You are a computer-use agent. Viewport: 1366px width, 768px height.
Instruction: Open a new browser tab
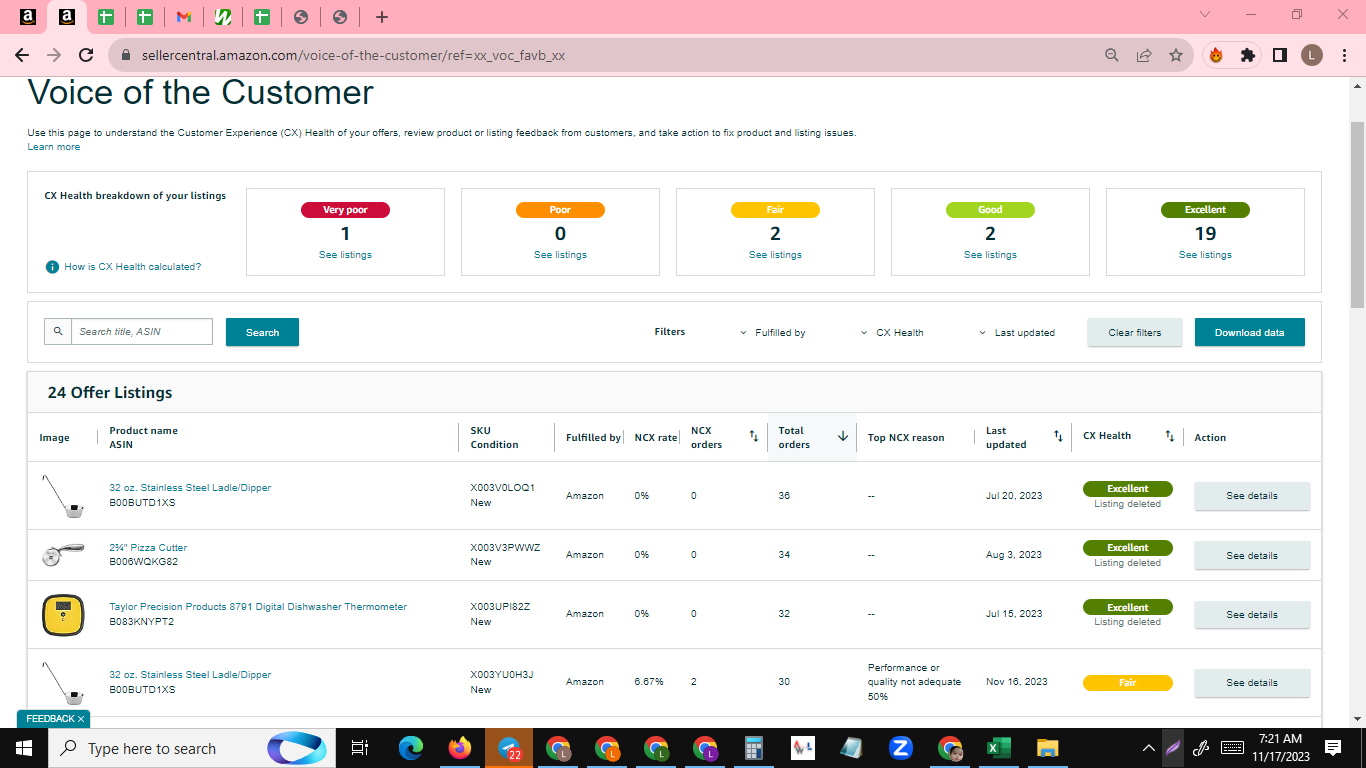click(382, 17)
